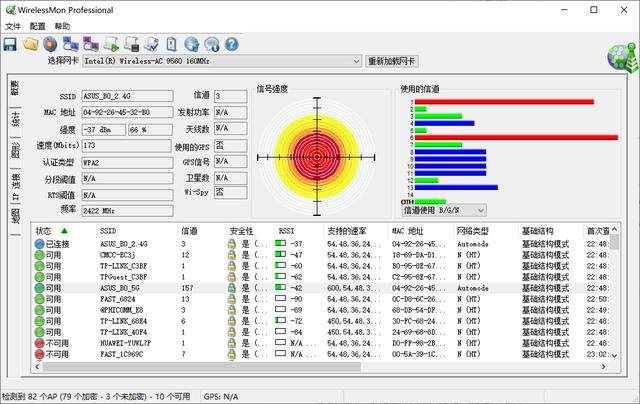Open the 帮助 menu
Image resolution: width=640 pixels, height=404 pixels.
[62, 25]
